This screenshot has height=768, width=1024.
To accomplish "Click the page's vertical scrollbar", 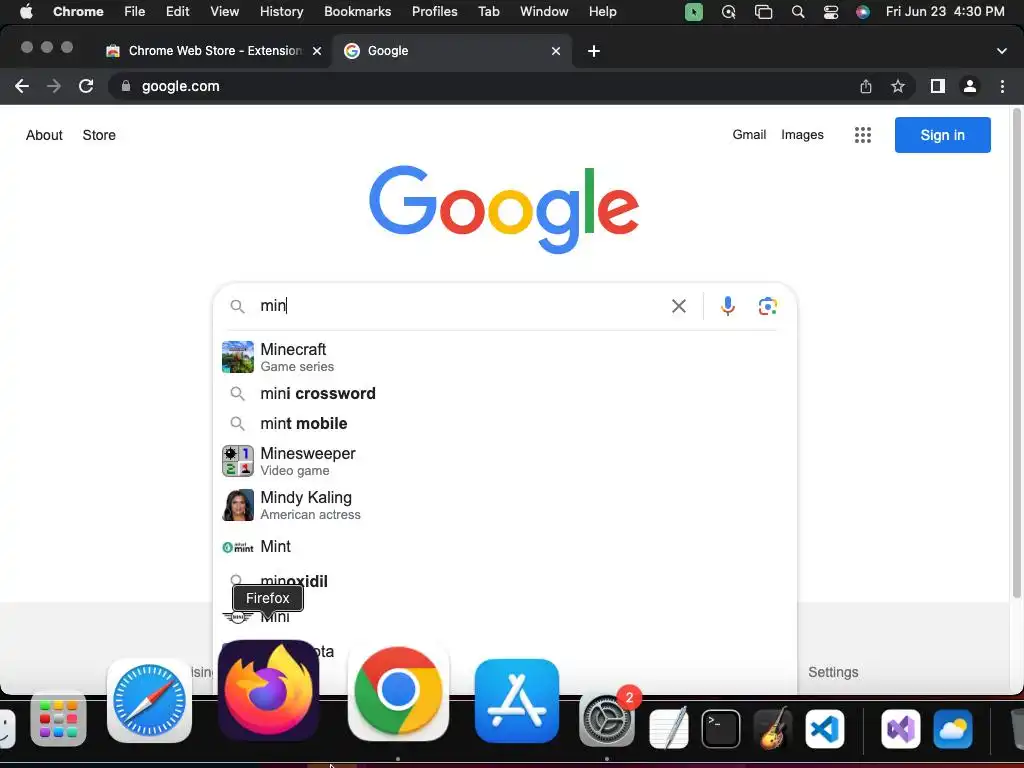I will [1016, 353].
